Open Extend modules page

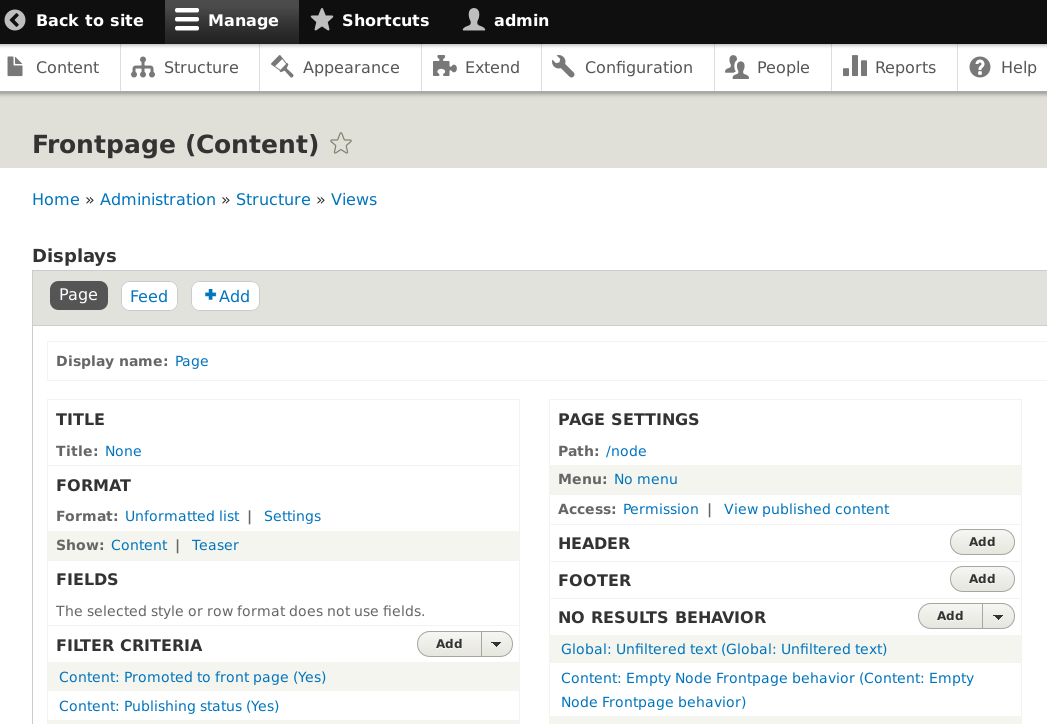(476, 68)
